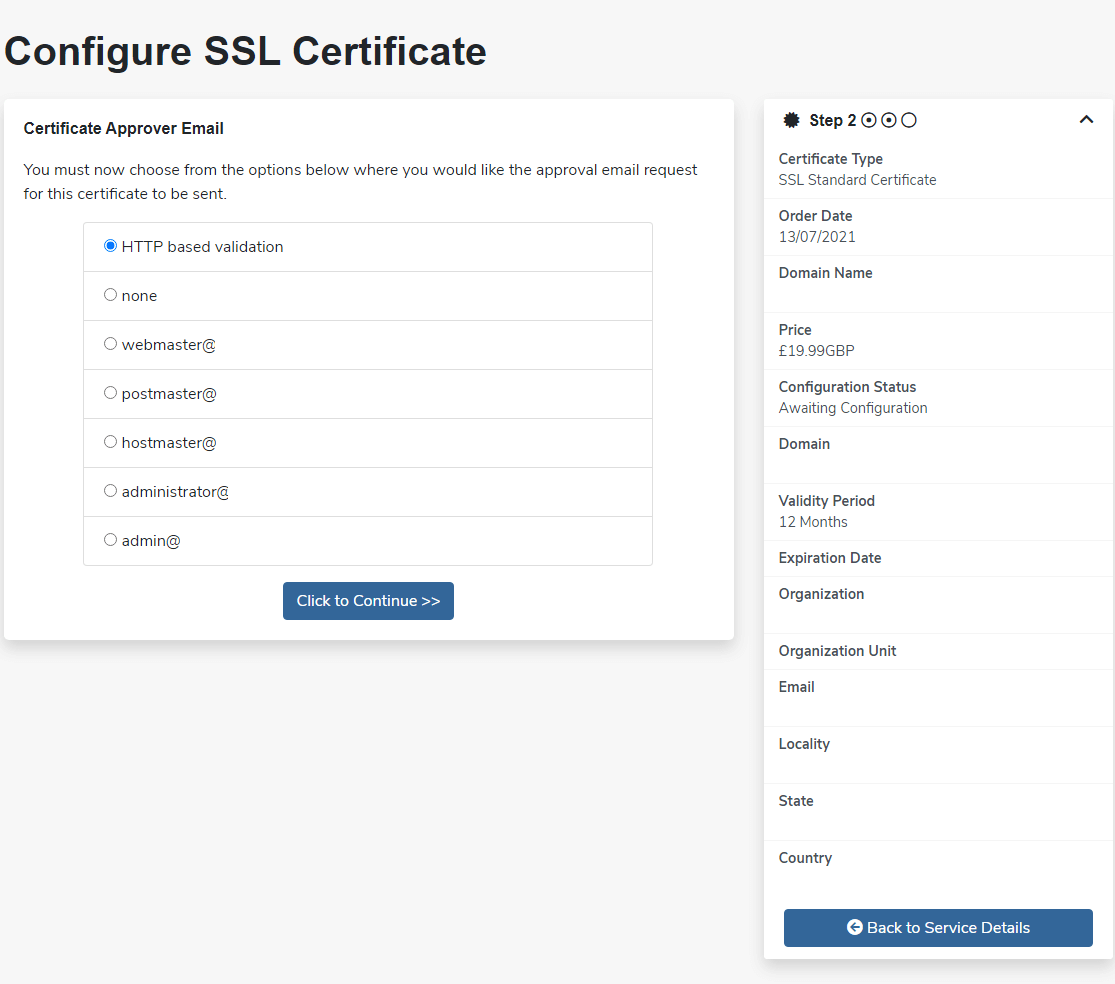Choose the none validation option
1115x984 pixels.
click(110, 294)
